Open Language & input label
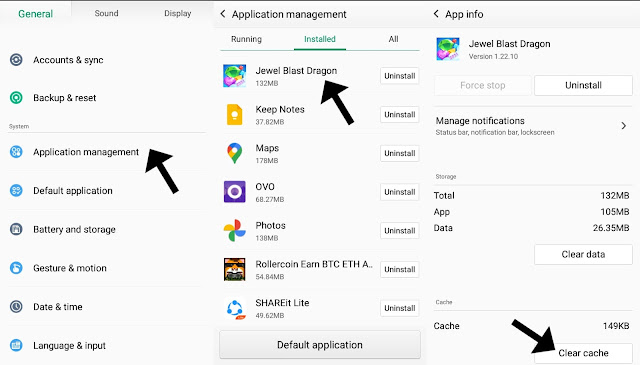Viewport: 640px width, 365px height. pyautogui.click(x=69, y=346)
